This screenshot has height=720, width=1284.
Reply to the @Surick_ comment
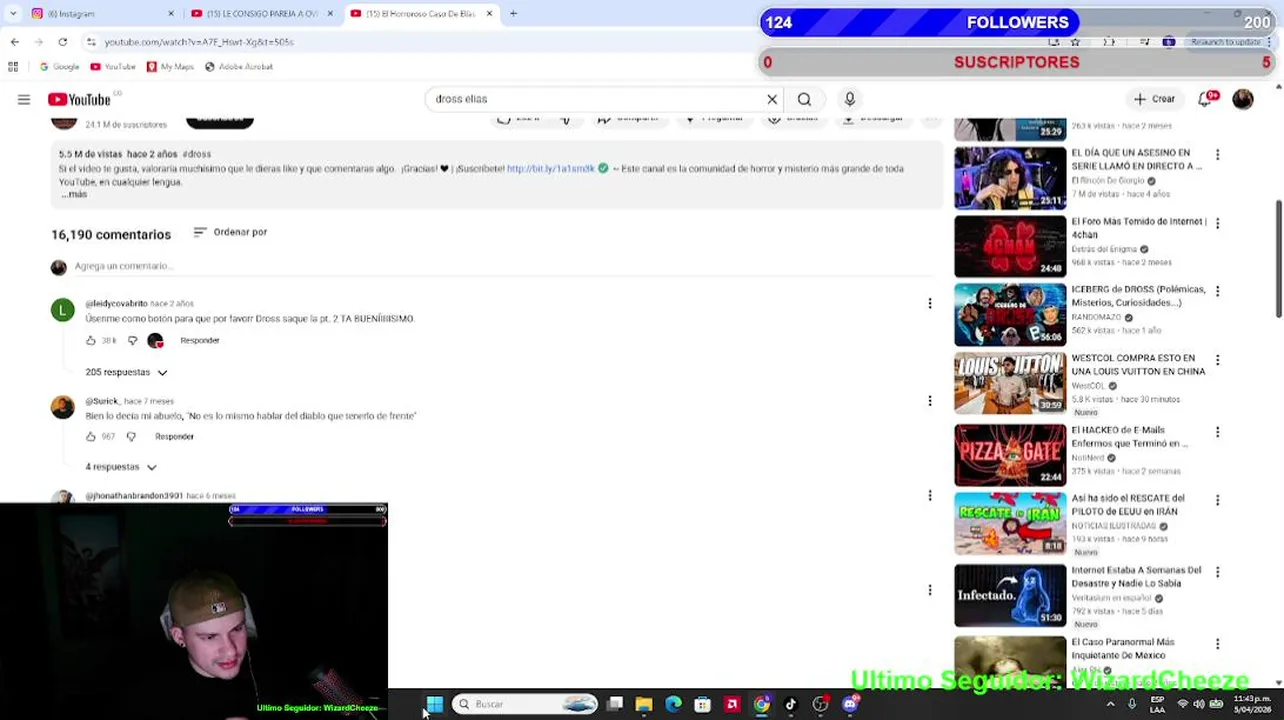pos(174,436)
